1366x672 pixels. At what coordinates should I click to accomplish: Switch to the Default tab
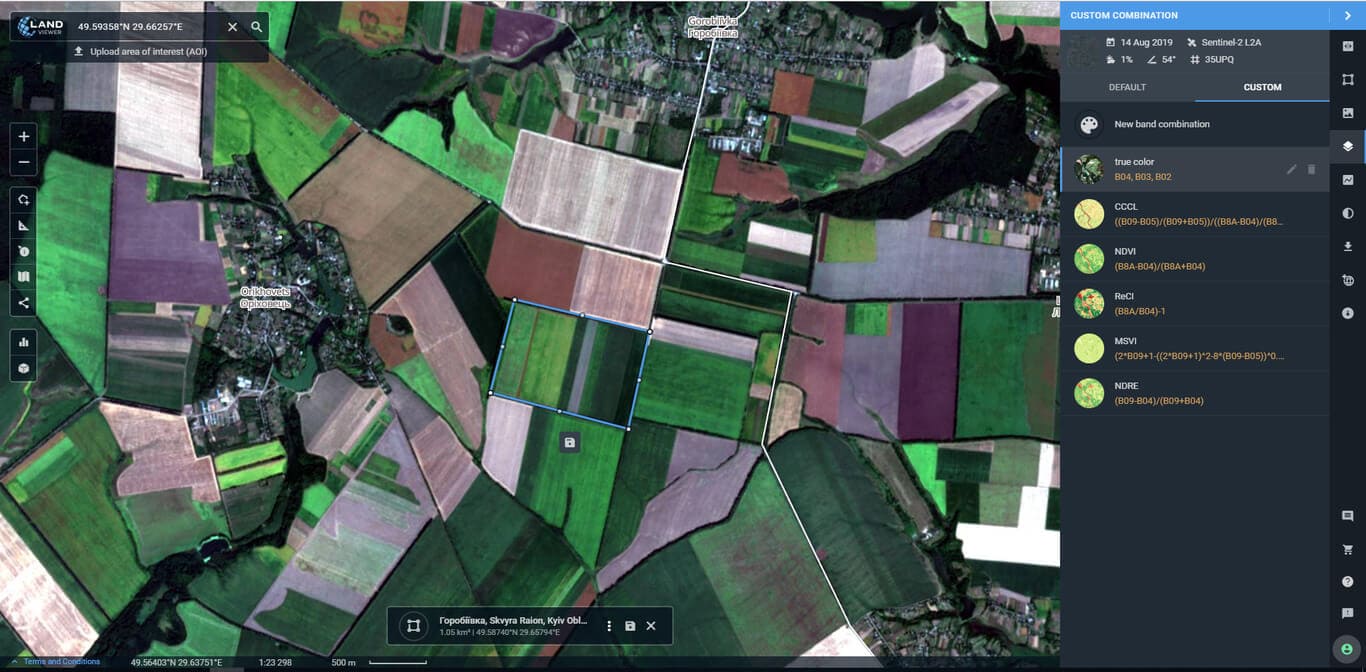[x=1127, y=87]
